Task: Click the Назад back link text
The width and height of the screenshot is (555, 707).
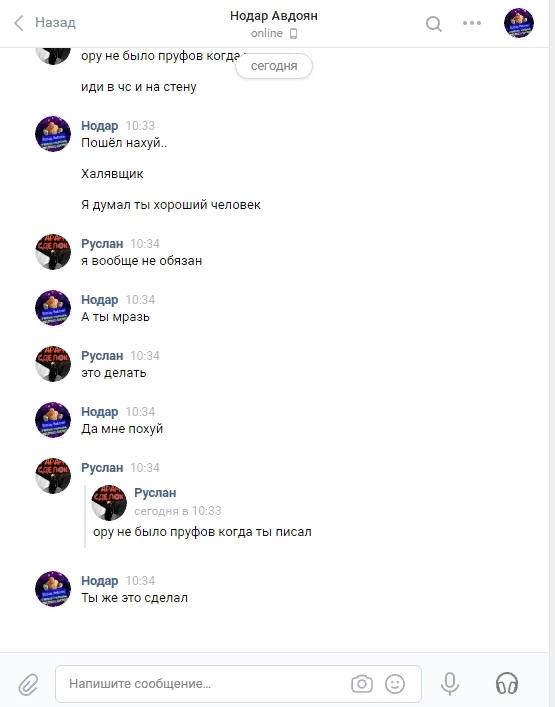Action: 55,23
